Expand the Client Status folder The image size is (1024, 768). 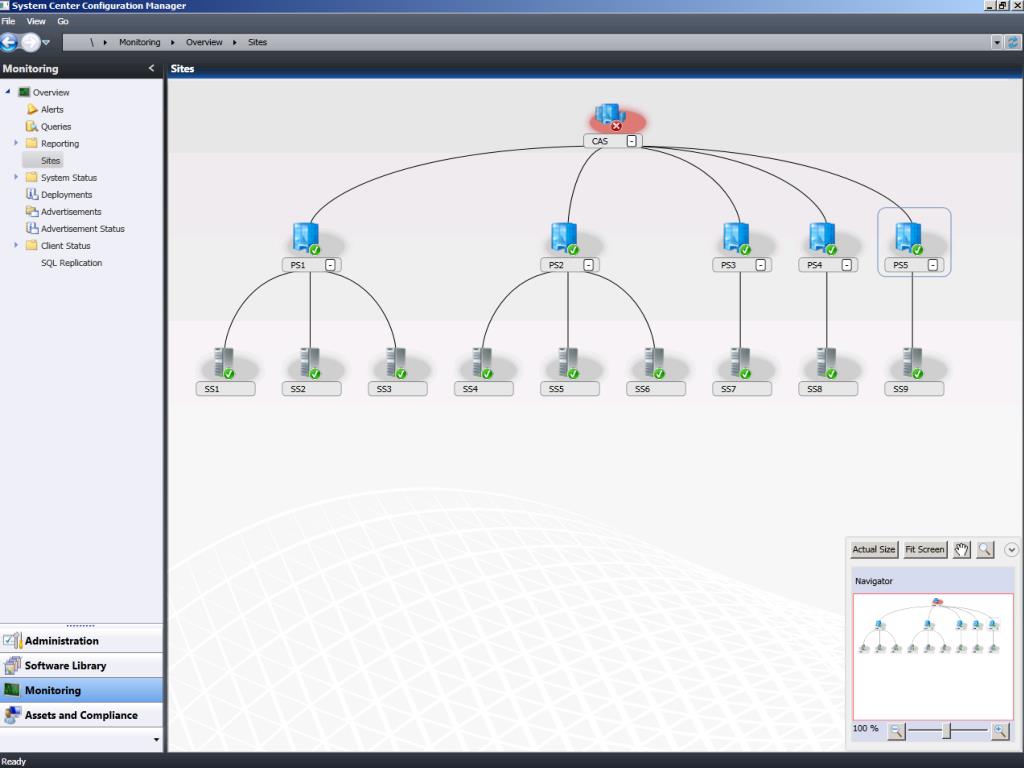(x=16, y=245)
